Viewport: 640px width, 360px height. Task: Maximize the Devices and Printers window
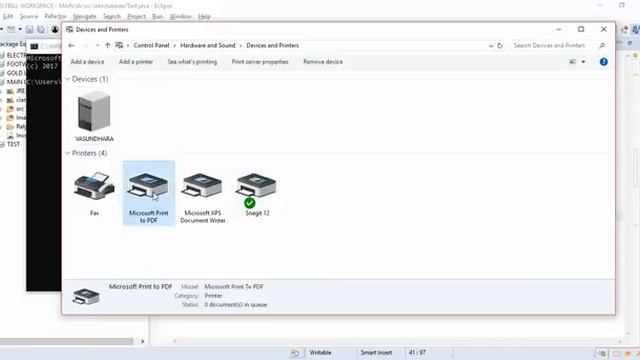pos(581,29)
